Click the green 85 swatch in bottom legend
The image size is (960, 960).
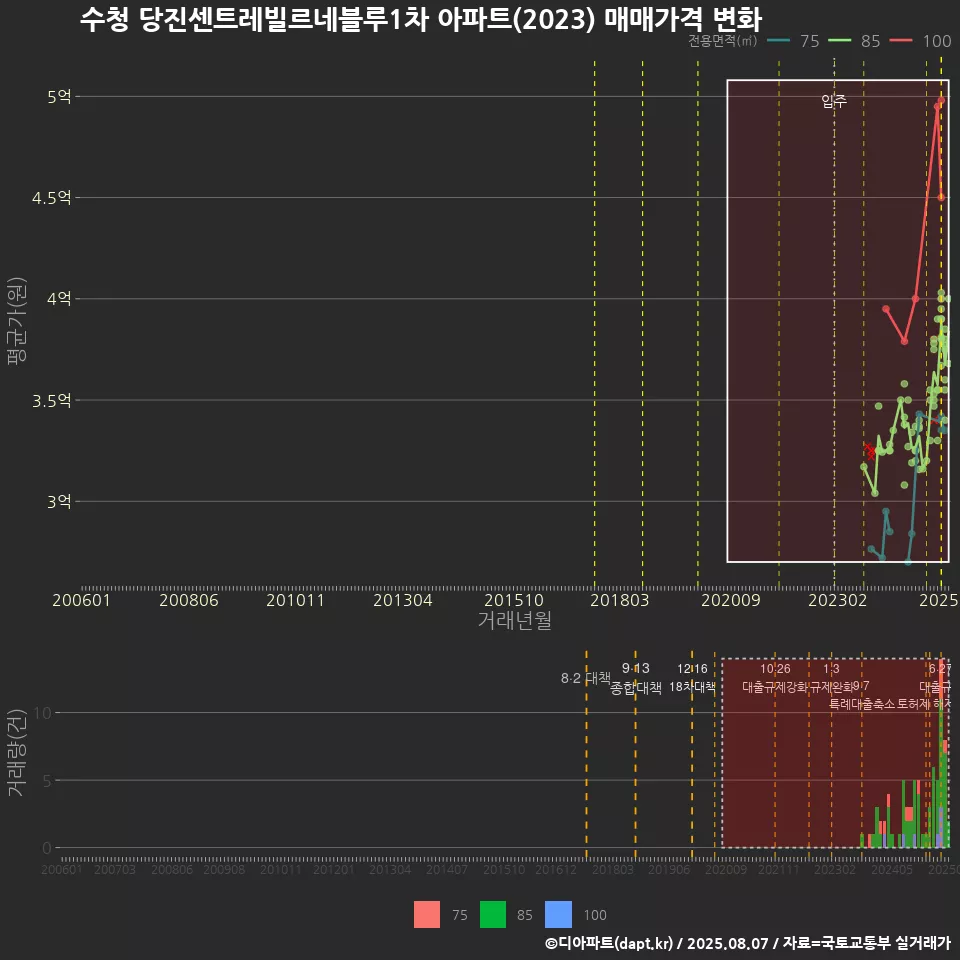(493, 915)
